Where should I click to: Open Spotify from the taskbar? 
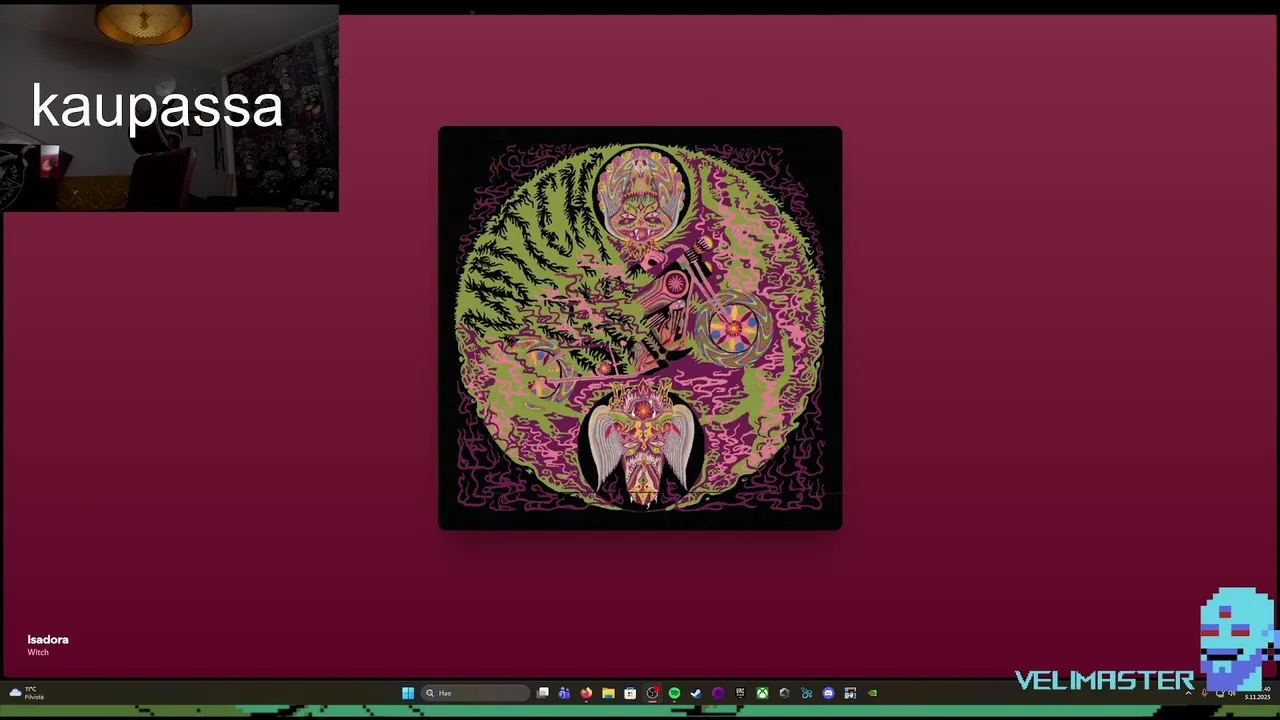coord(674,693)
